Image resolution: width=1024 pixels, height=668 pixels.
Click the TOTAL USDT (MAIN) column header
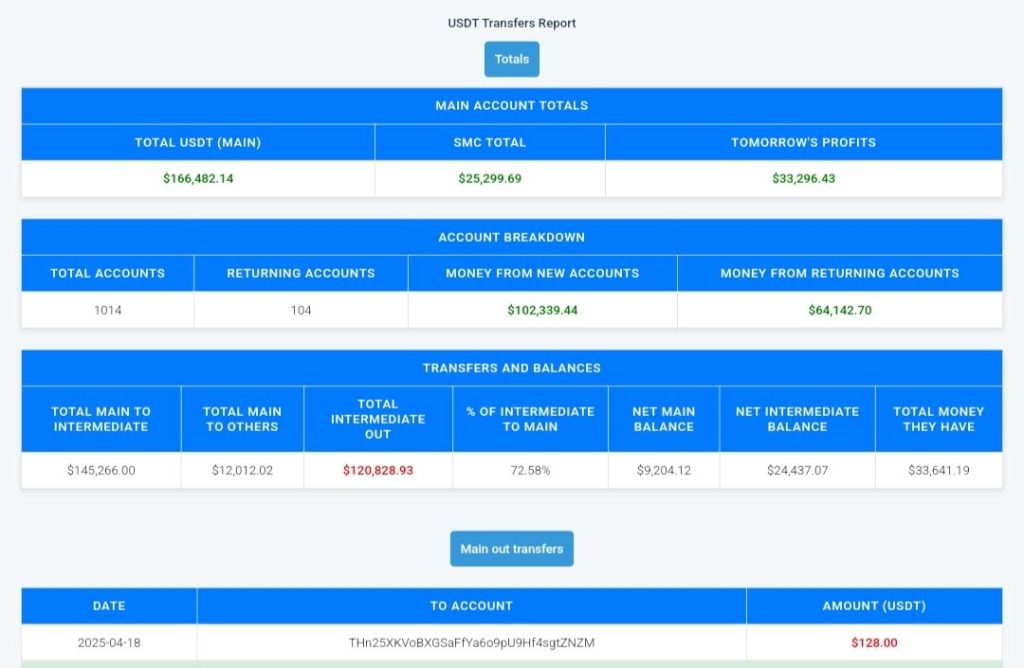coord(197,142)
